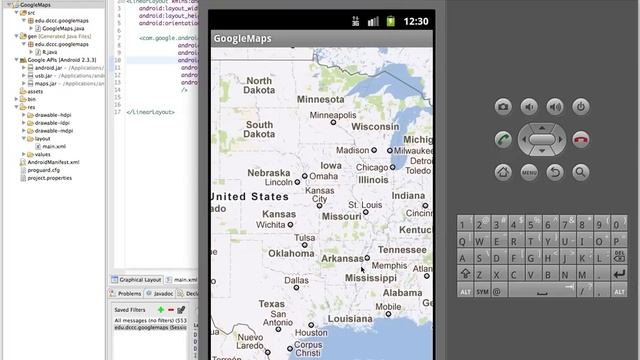Image resolution: width=640 pixels, height=360 pixels.
Task: Click Minneapolis on the map
Action: pos(333,116)
